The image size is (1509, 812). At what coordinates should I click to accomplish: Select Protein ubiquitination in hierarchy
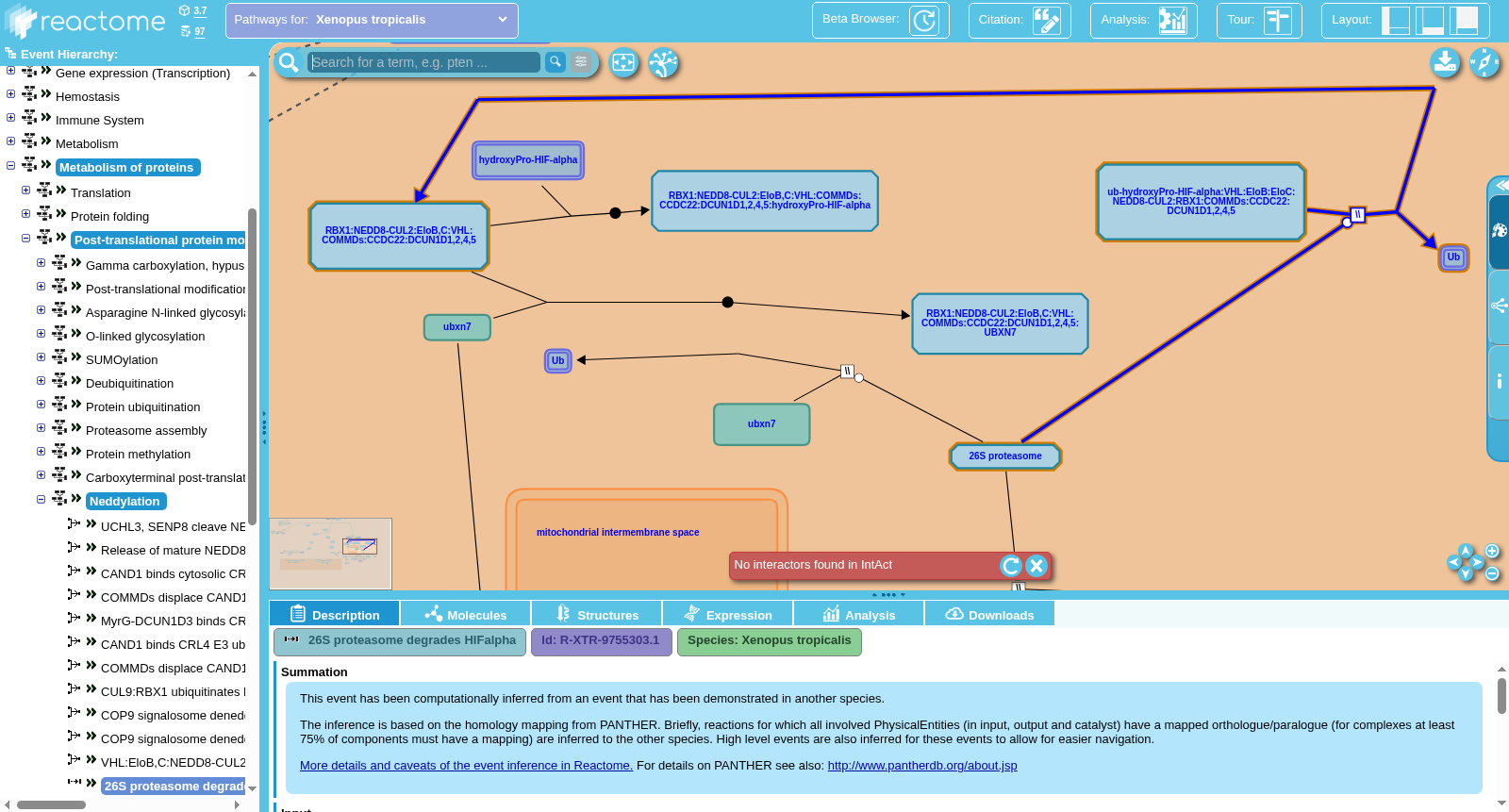click(142, 407)
